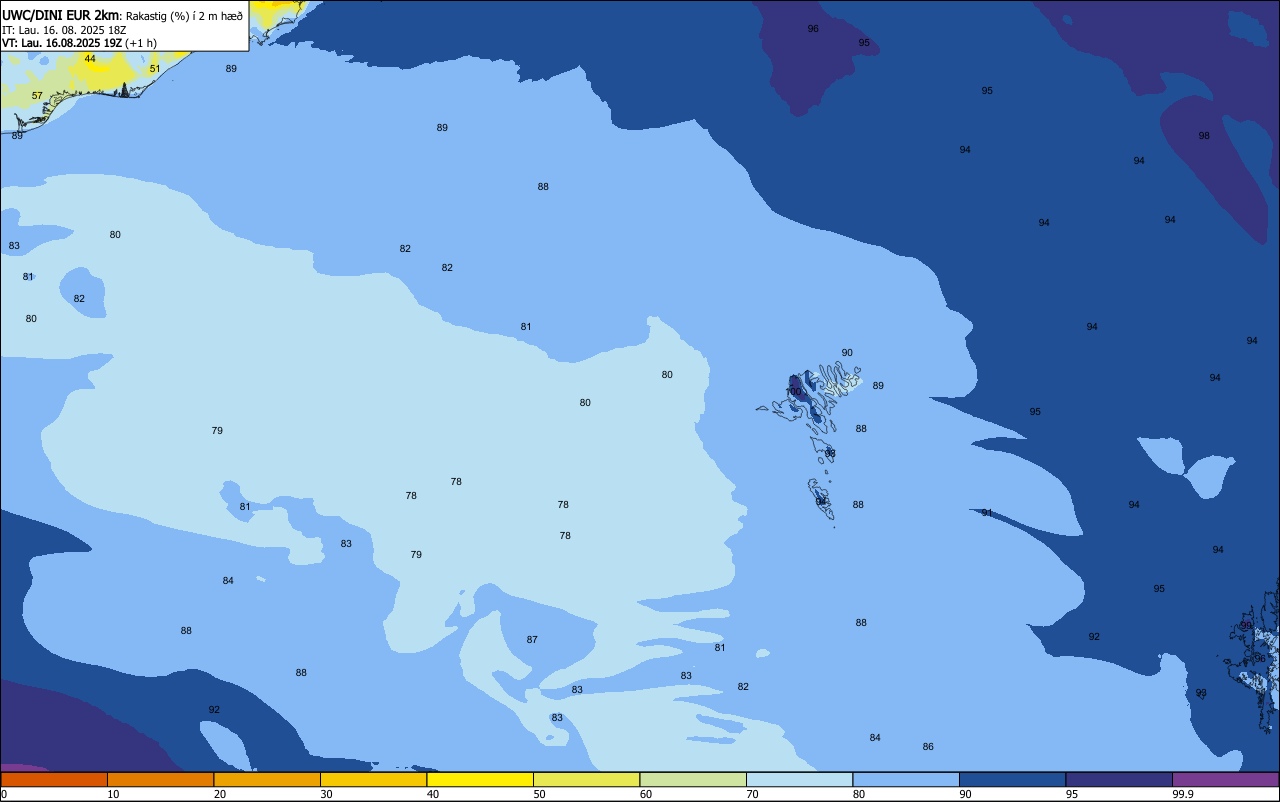The height and width of the screenshot is (802, 1280).
Task: Click the map title 'UWC/DINI EUR 2km'
Action: click(x=61, y=15)
